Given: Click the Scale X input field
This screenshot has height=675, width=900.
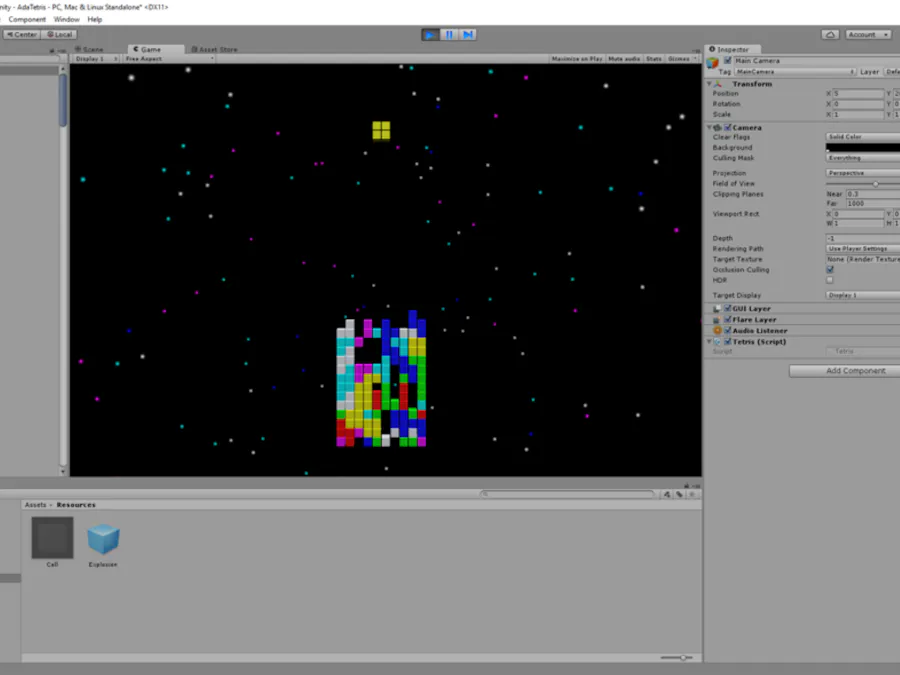Looking at the screenshot, I should coord(858,114).
